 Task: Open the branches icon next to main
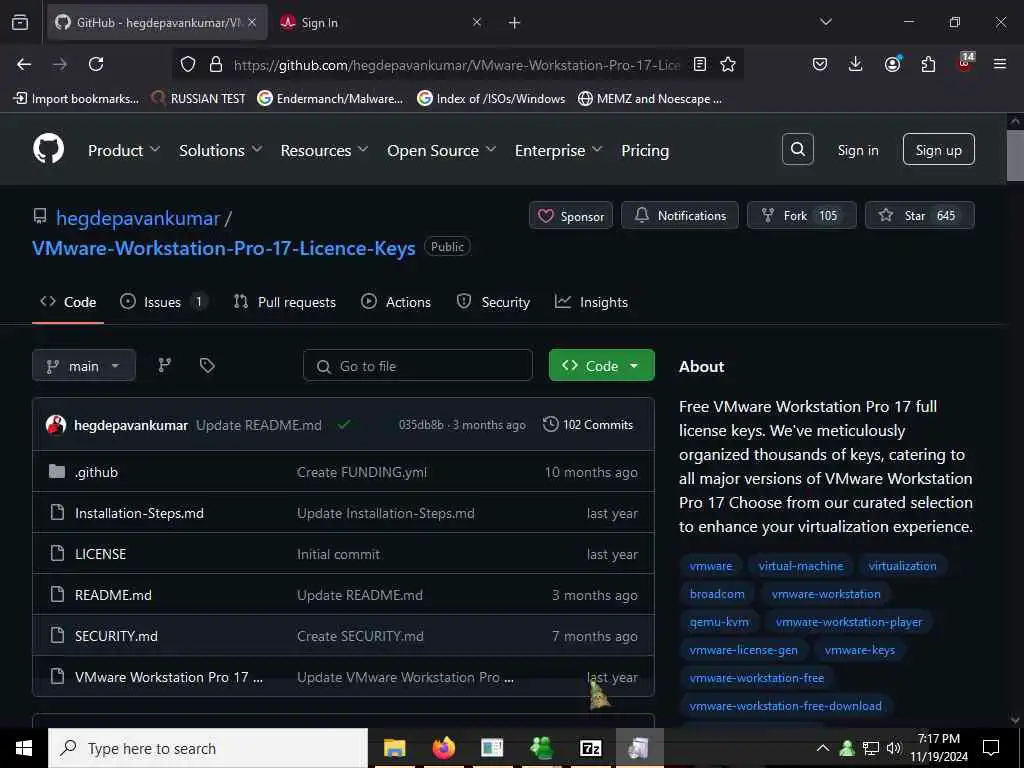(165, 365)
